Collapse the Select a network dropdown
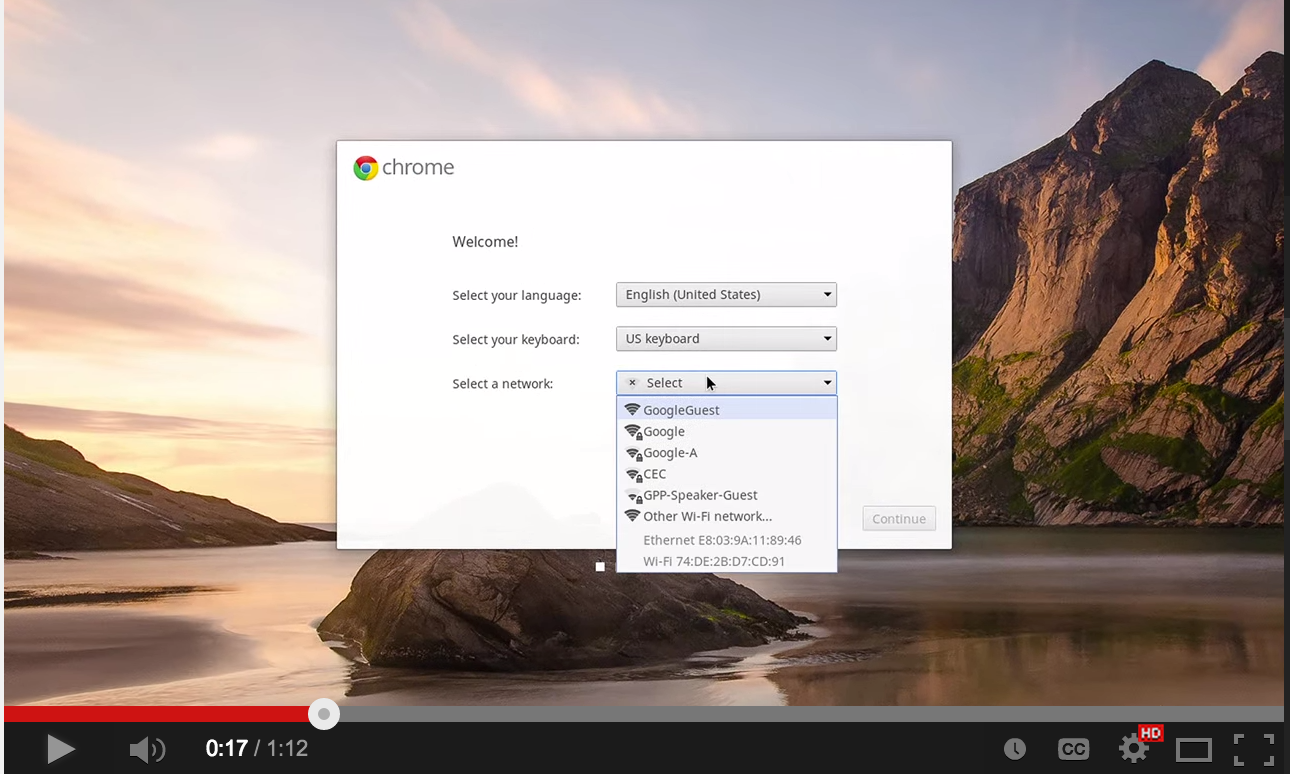 726,383
